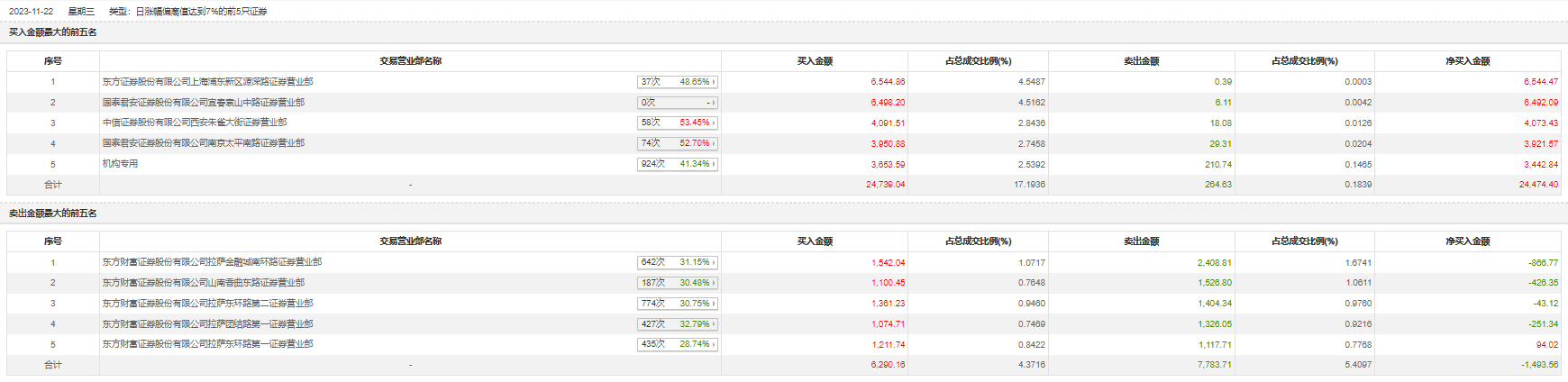Open 国泰君安南京太平南路证券营业部 link
Image resolution: width=1568 pixels, height=382 pixels.
click(203, 143)
